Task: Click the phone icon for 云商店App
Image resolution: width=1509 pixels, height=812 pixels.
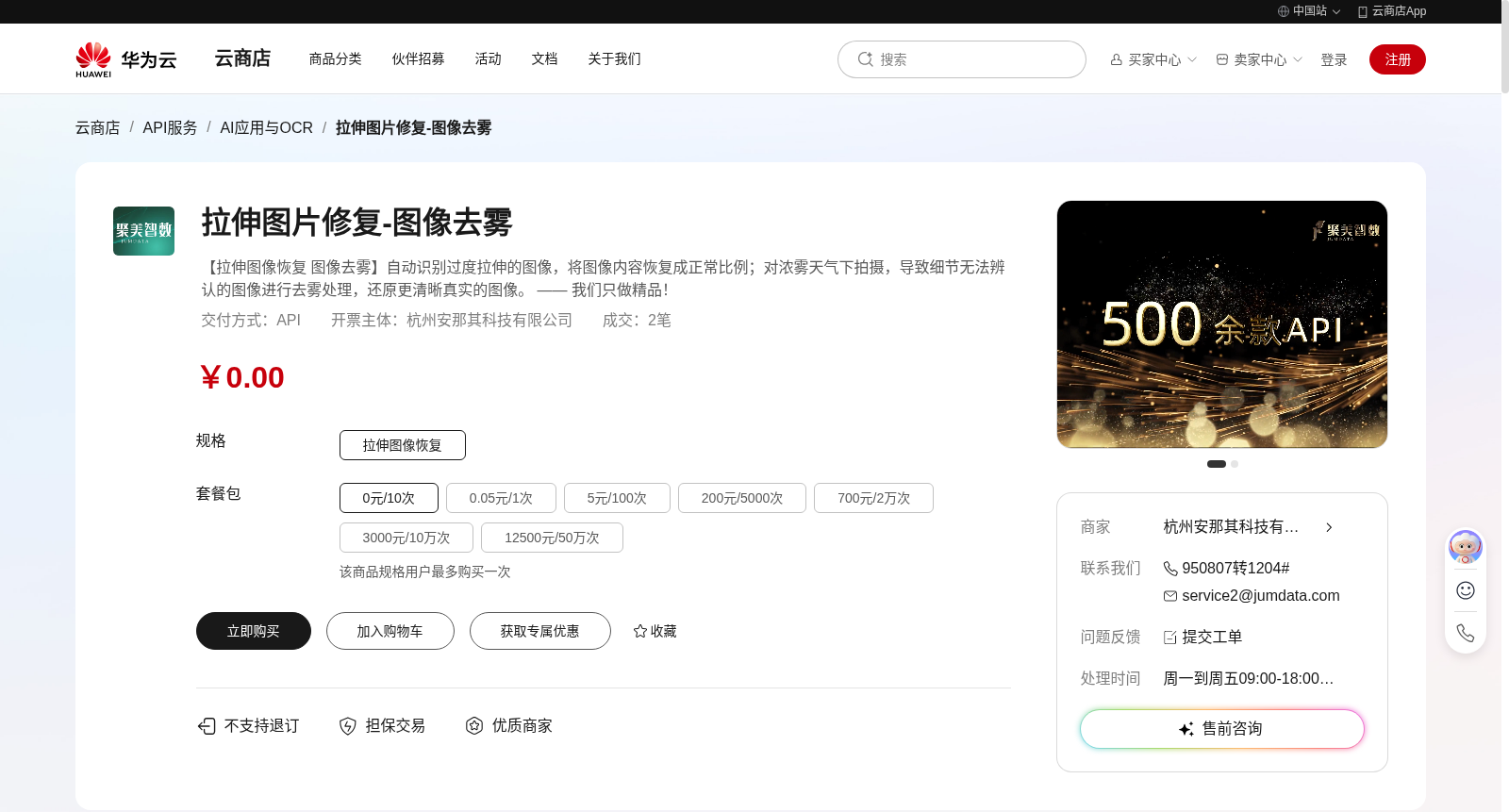Action: point(1363,11)
